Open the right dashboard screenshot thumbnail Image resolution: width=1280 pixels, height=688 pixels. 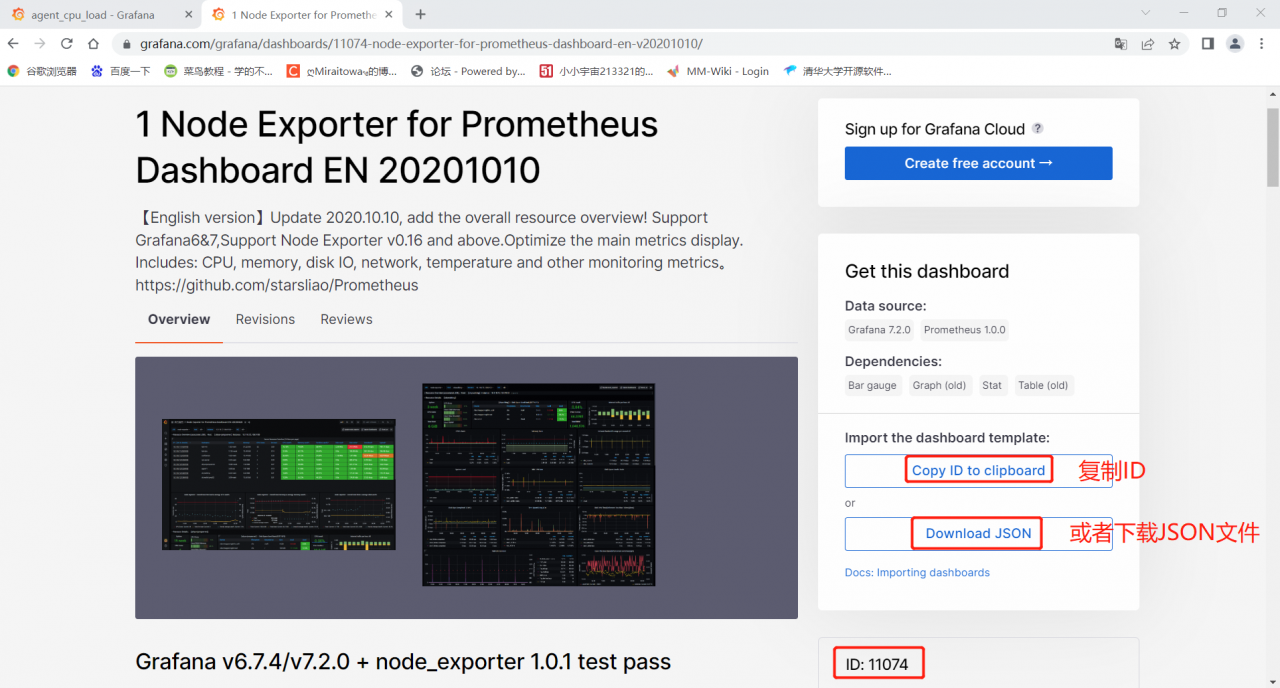539,484
